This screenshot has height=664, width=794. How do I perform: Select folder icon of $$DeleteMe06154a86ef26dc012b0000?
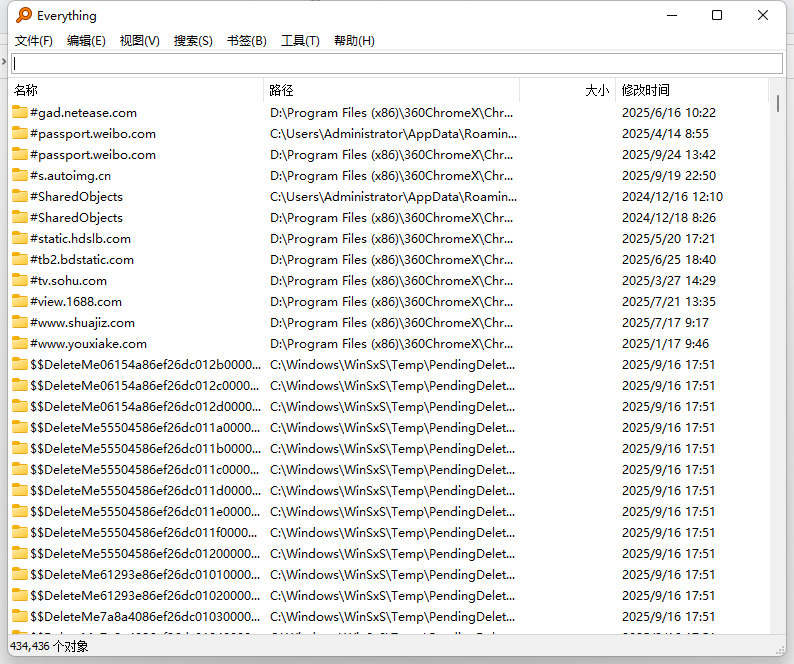(20, 364)
